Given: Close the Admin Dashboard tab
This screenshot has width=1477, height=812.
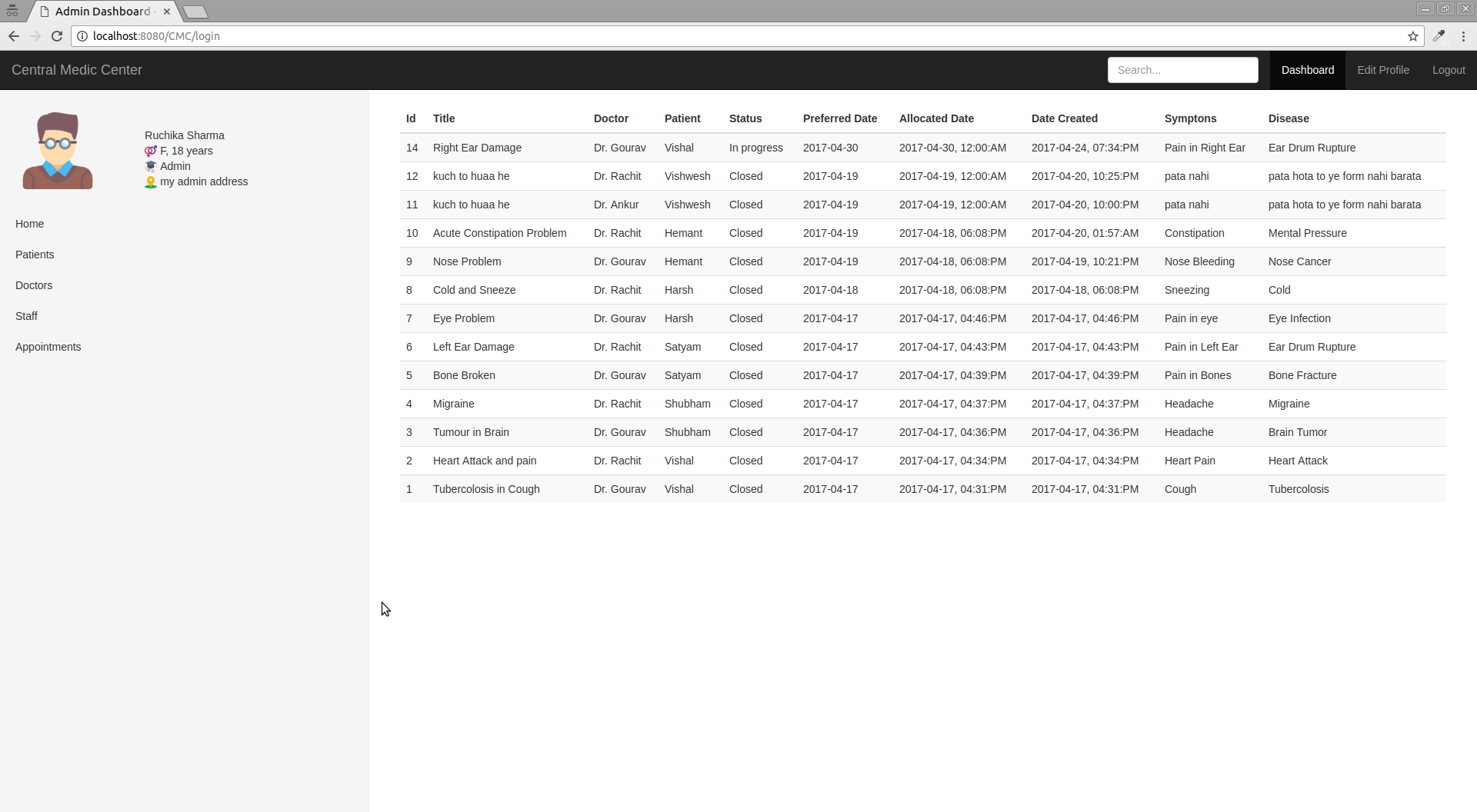Looking at the screenshot, I should pos(167,12).
